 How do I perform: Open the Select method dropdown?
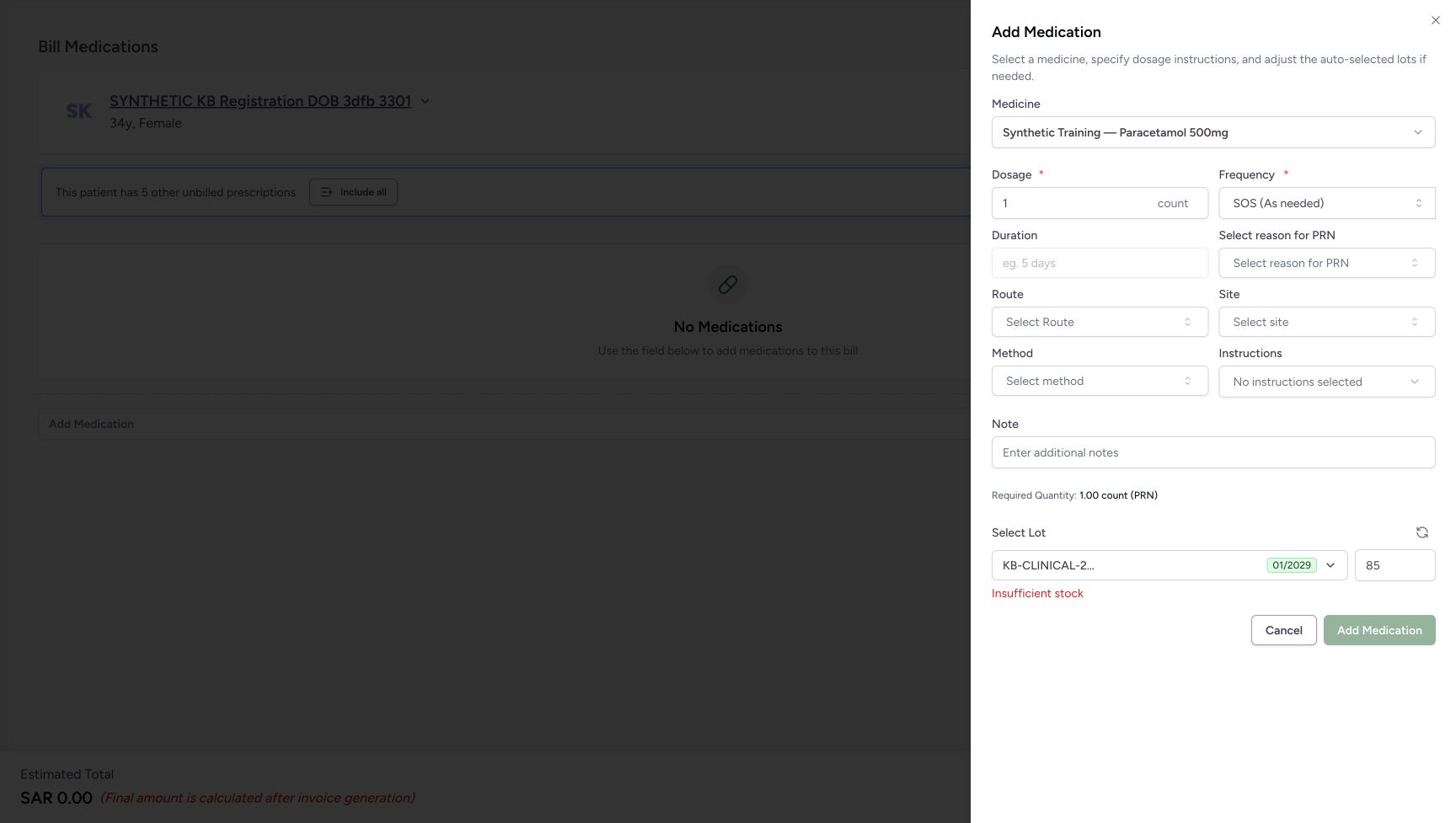tap(1100, 381)
